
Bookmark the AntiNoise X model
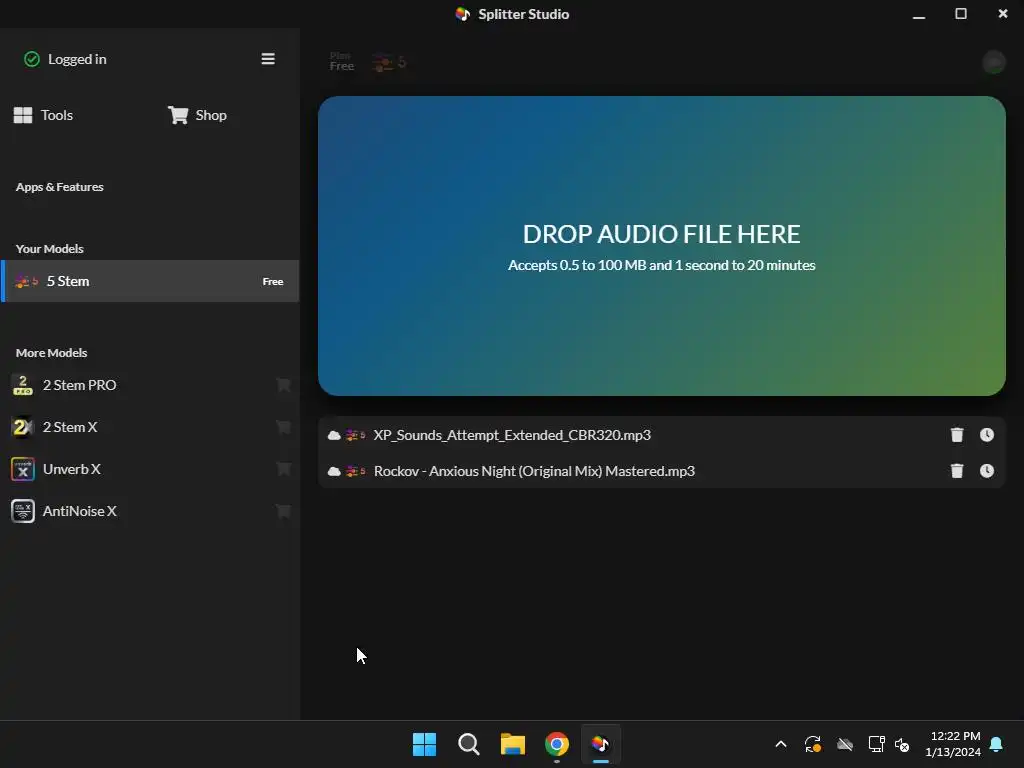click(283, 511)
